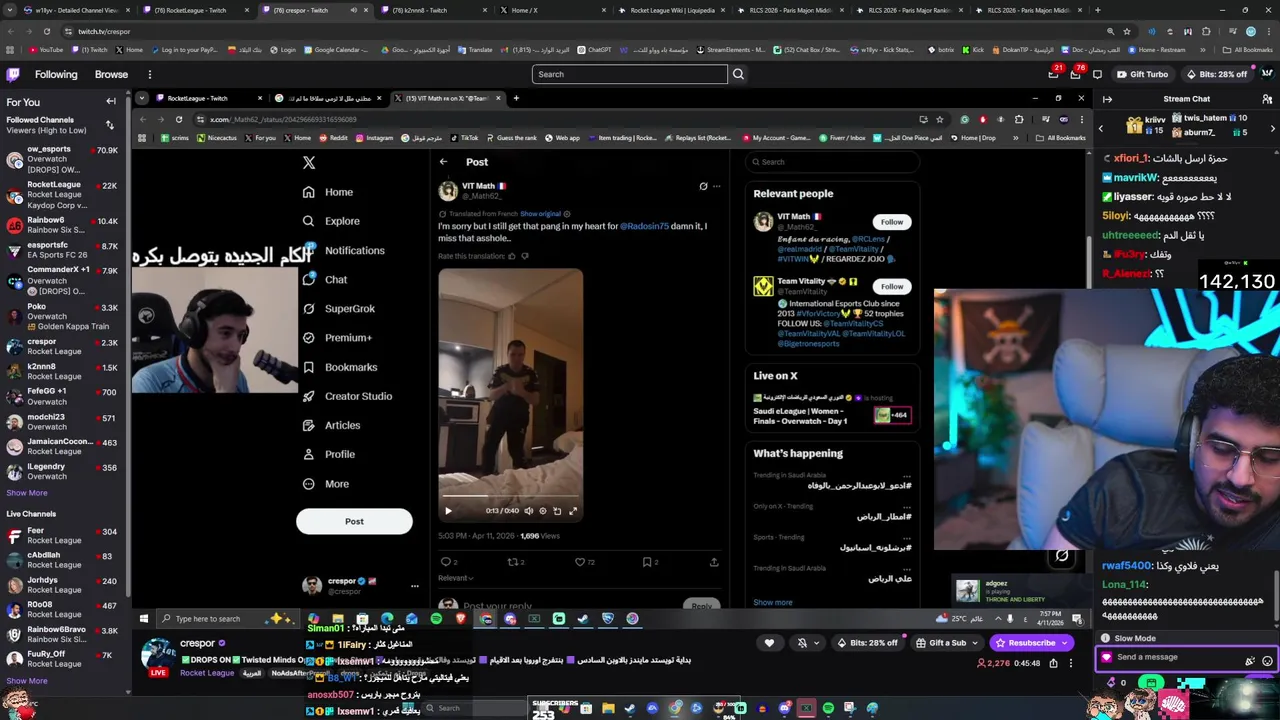The height and width of the screenshot is (720, 1280).
Task: Open Spotify from the bottom taskbar
Action: coord(828,708)
